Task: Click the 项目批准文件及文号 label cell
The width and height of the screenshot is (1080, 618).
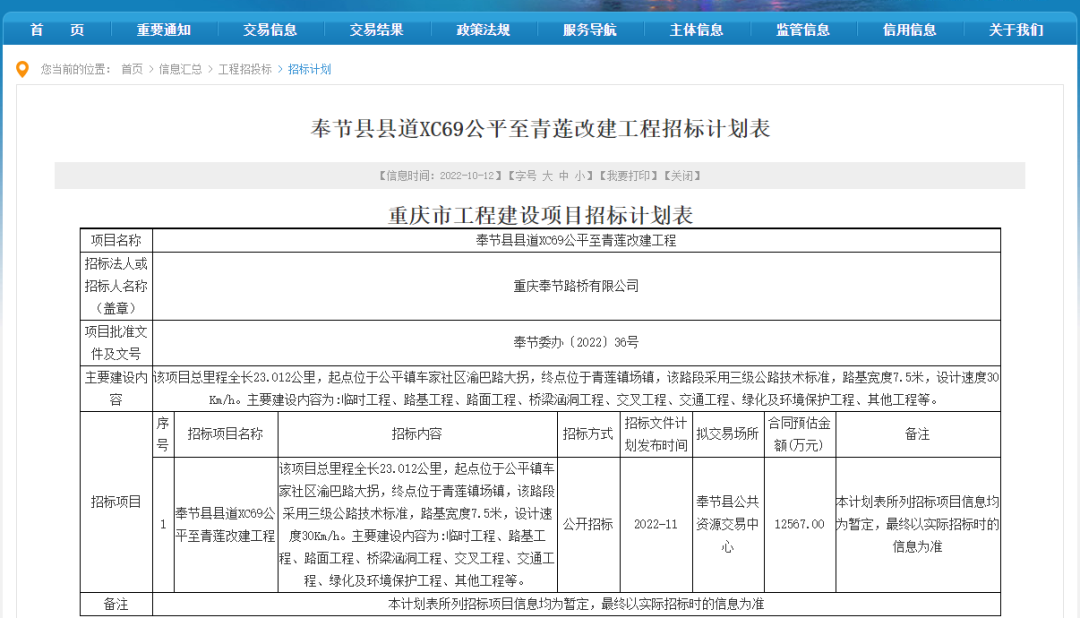Action: click(x=116, y=342)
